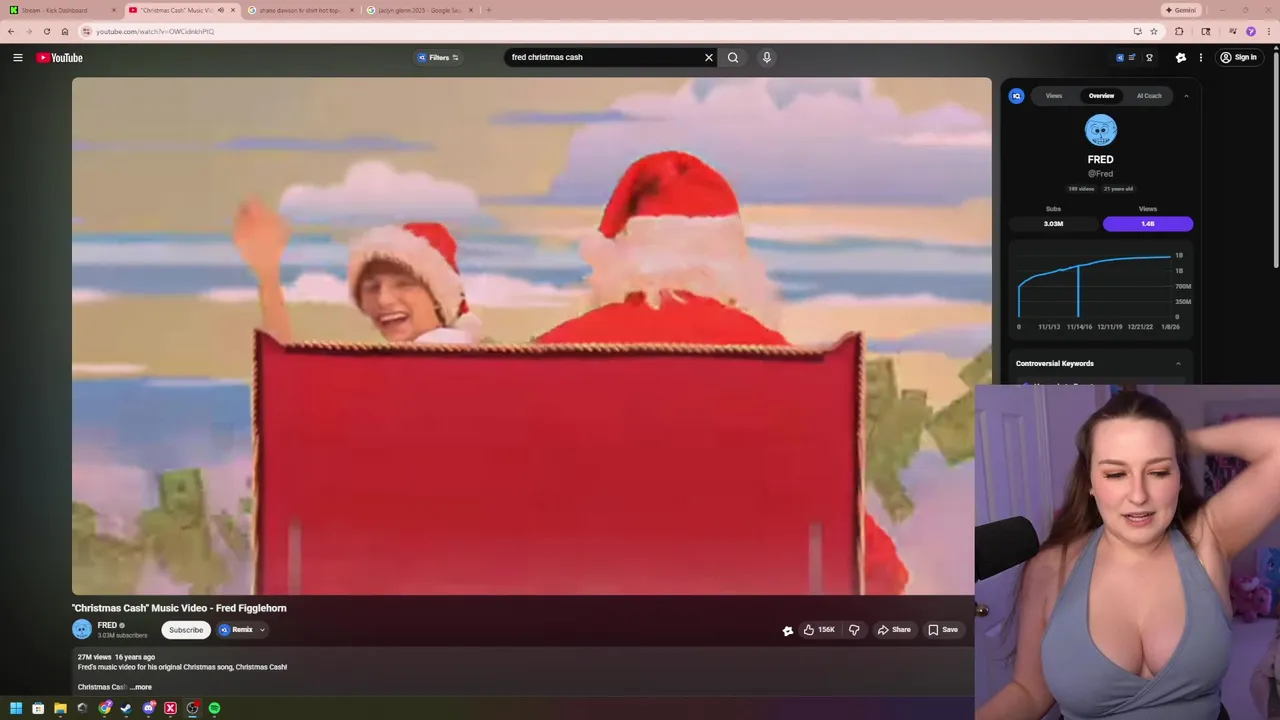Image resolution: width=1280 pixels, height=720 pixels.
Task: Open Spotify from taskbar
Action: [x=214, y=708]
